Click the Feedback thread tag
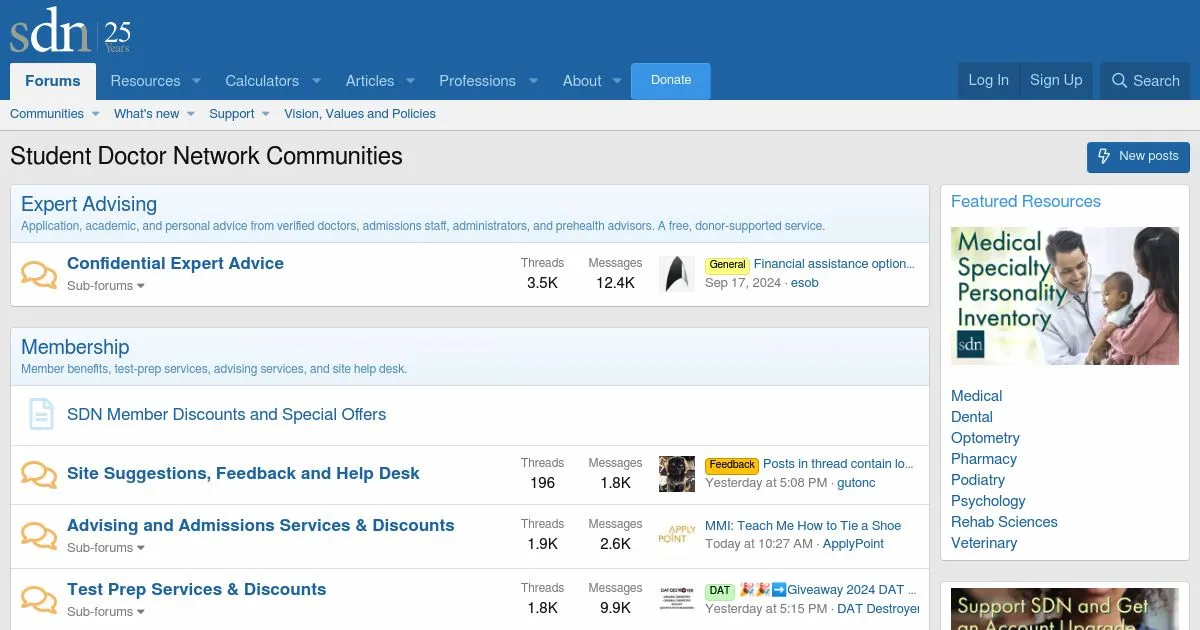 coord(732,465)
